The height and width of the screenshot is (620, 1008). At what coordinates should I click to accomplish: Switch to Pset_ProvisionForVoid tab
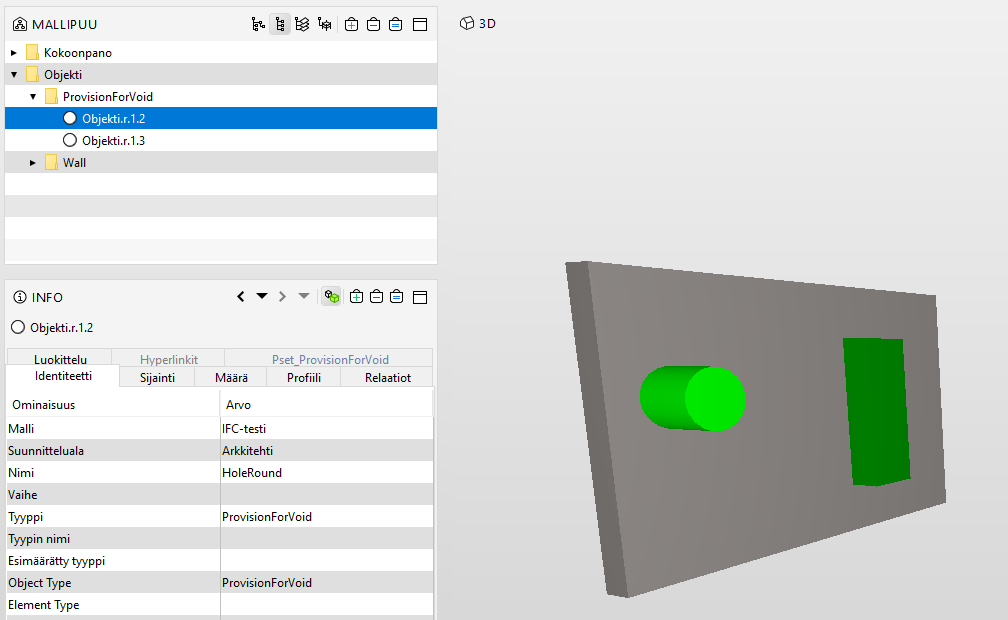pos(330,359)
